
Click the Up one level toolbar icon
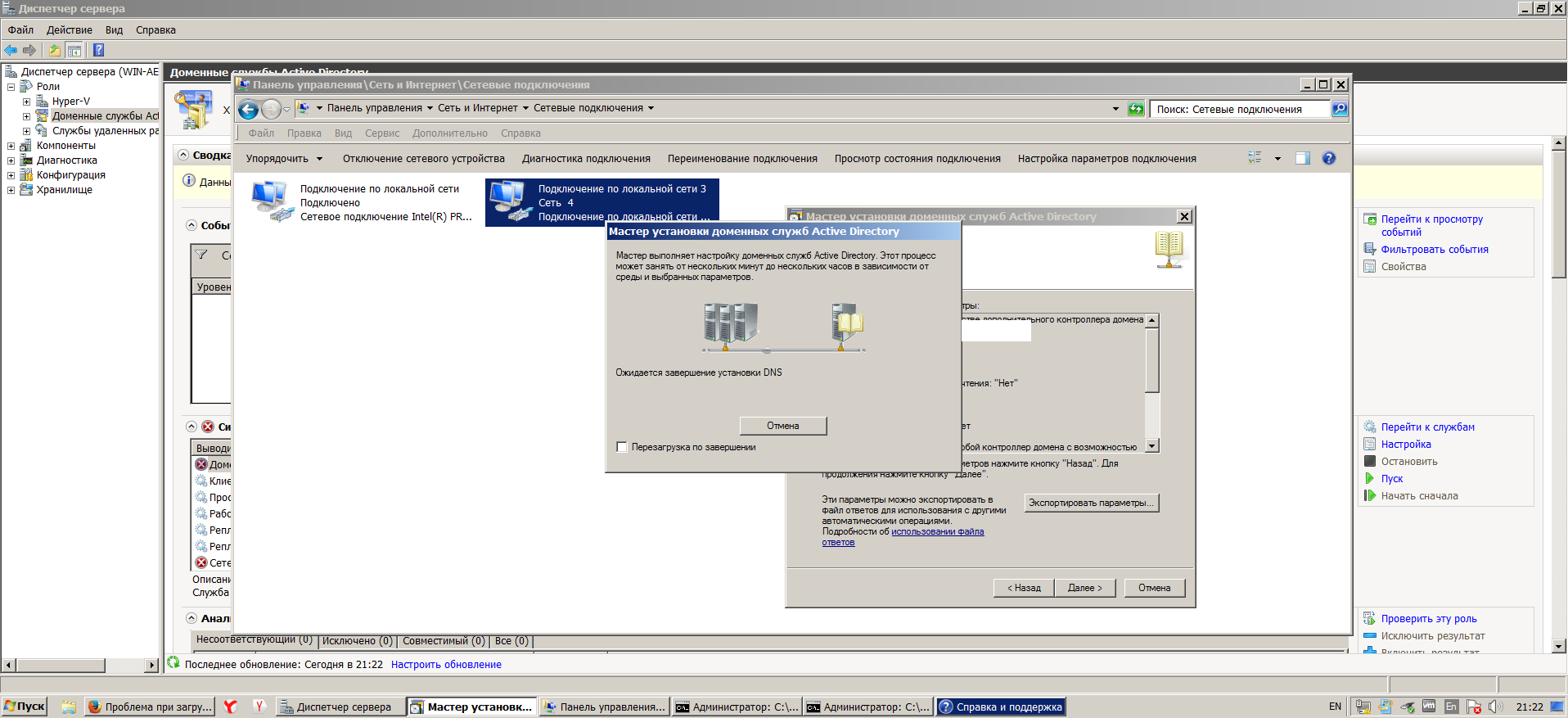[x=54, y=50]
